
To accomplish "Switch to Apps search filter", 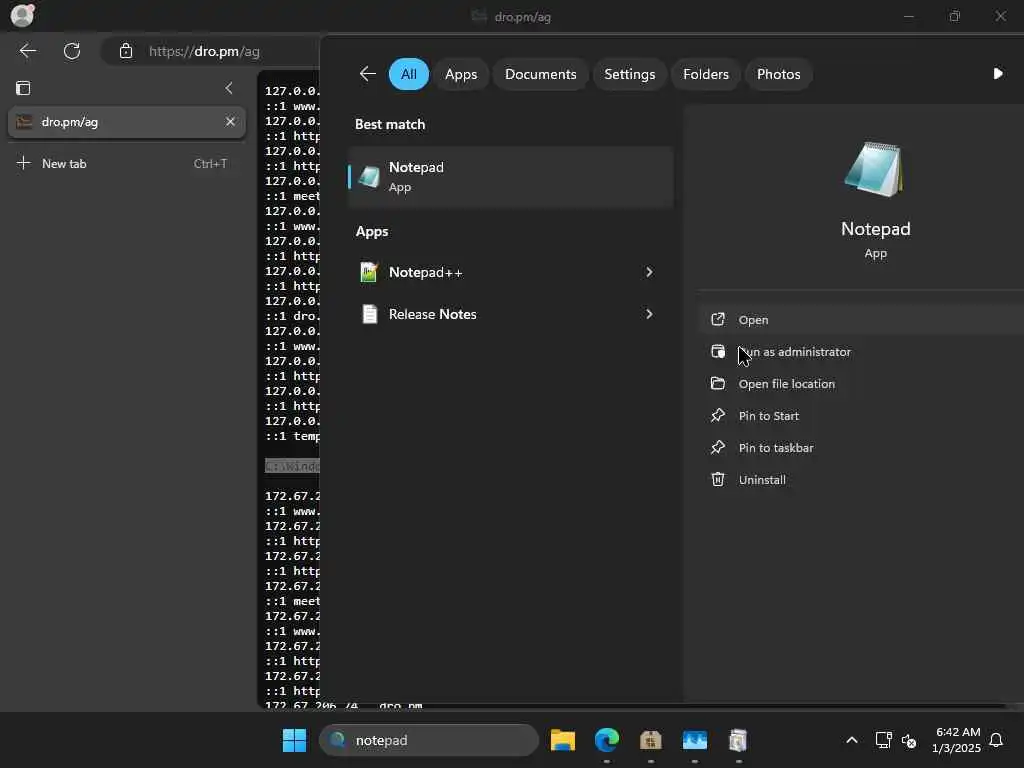I will coord(461,74).
